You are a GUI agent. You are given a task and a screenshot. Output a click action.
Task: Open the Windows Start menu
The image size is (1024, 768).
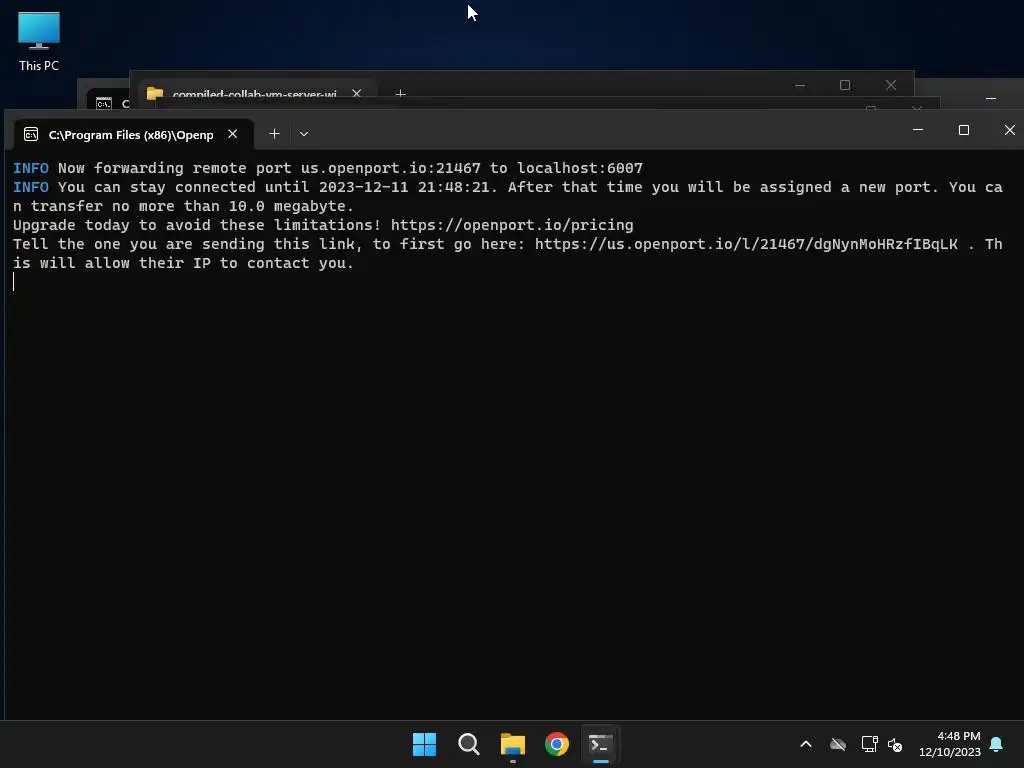pos(424,744)
